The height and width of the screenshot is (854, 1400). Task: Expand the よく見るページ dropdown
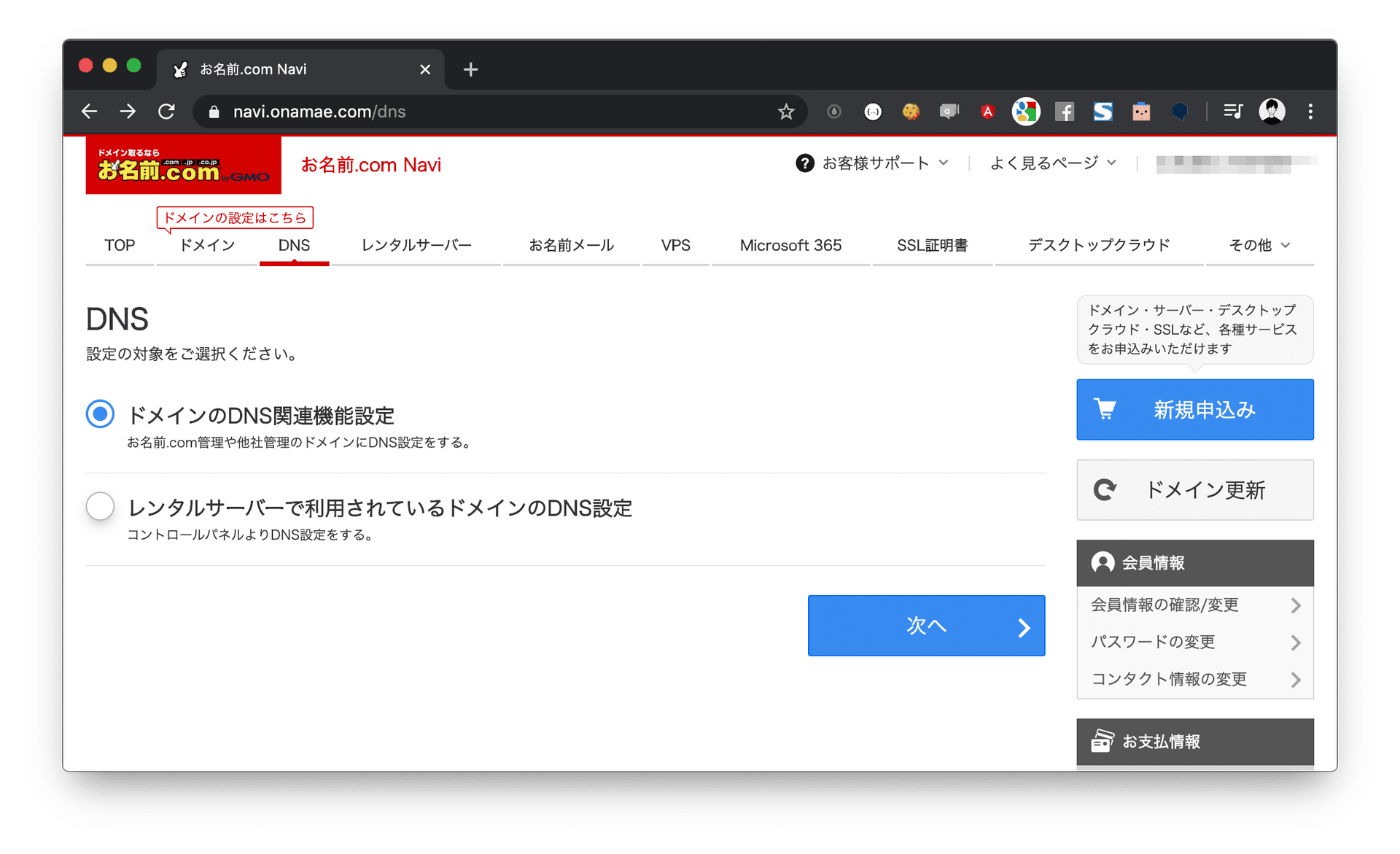click(x=1053, y=163)
